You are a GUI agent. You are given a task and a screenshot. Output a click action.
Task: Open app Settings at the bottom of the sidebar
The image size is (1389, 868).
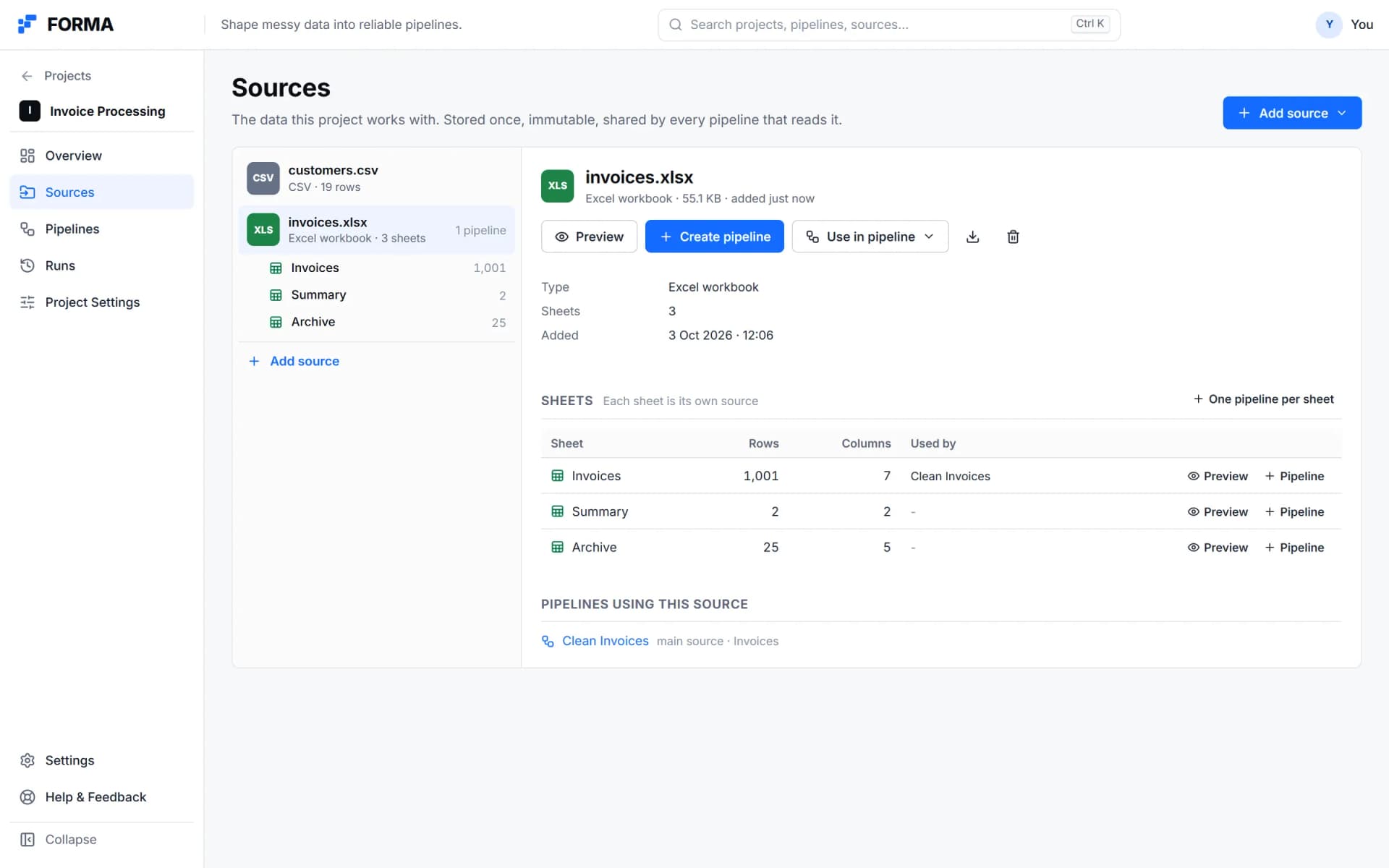click(x=101, y=760)
